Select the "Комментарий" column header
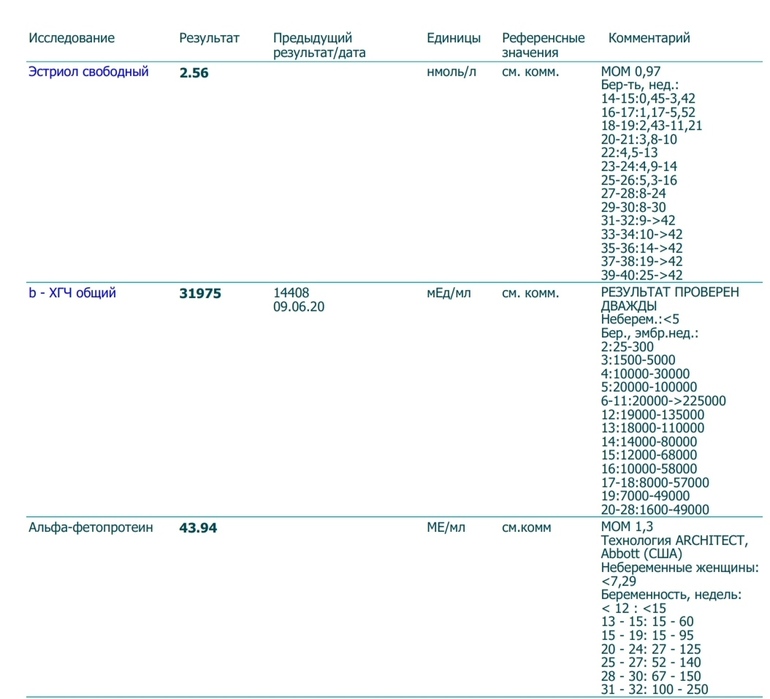Screen dimensions: 770x699 coord(649,38)
